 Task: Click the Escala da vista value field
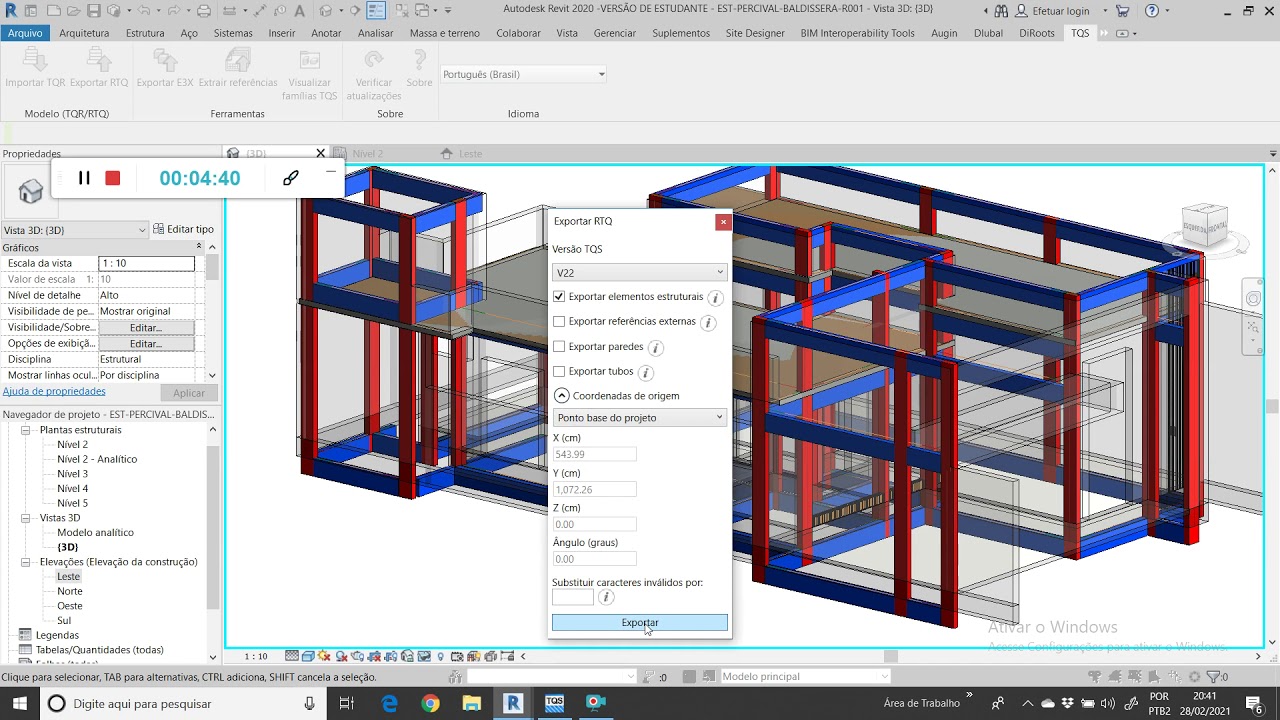pos(147,263)
